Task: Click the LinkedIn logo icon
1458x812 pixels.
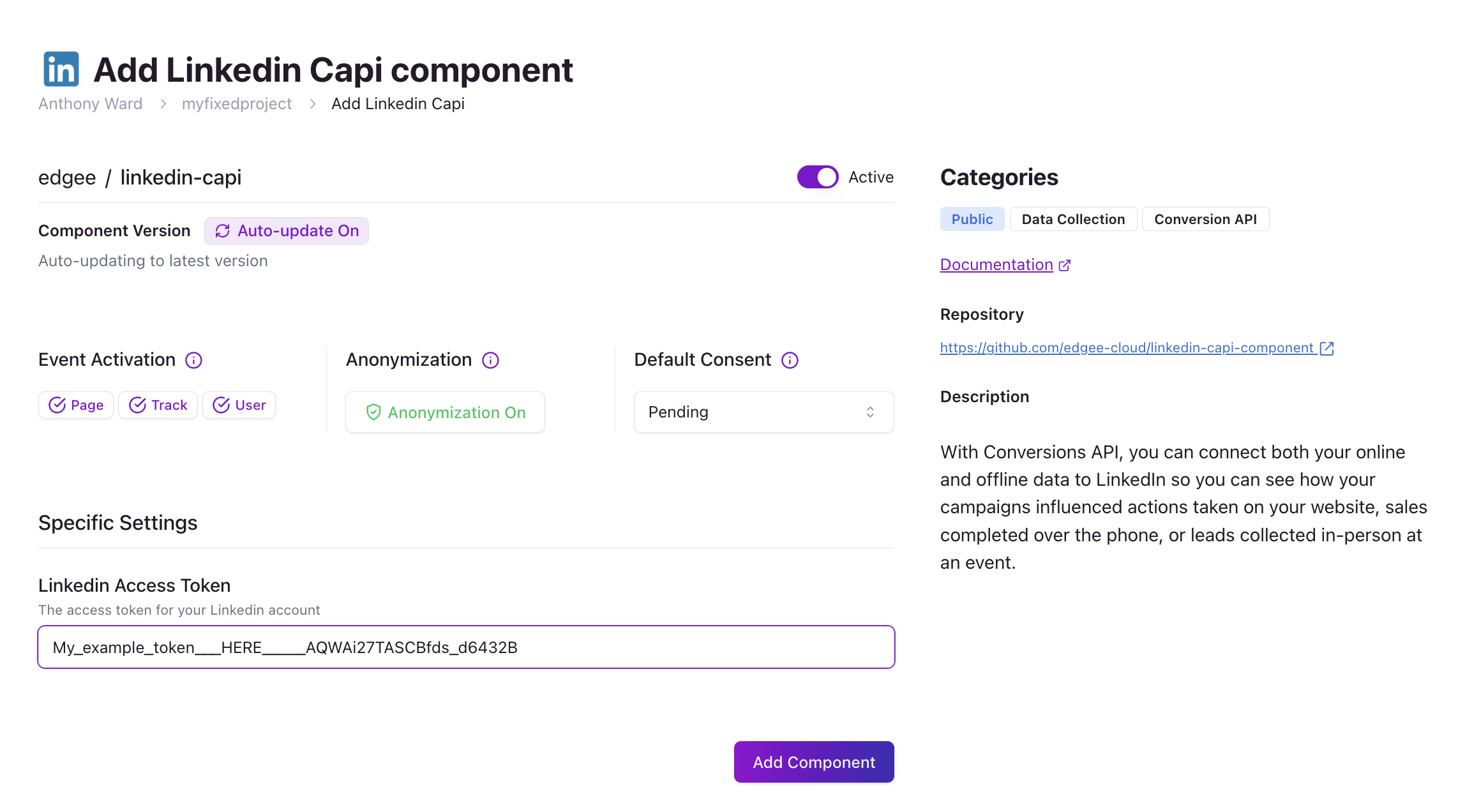Action: point(61,69)
